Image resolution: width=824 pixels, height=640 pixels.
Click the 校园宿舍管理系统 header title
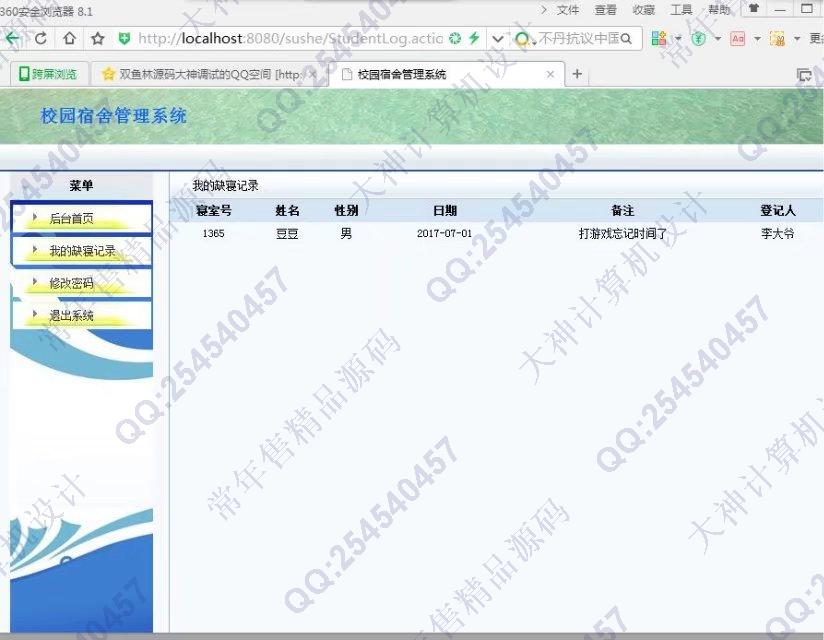click(114, 116)
